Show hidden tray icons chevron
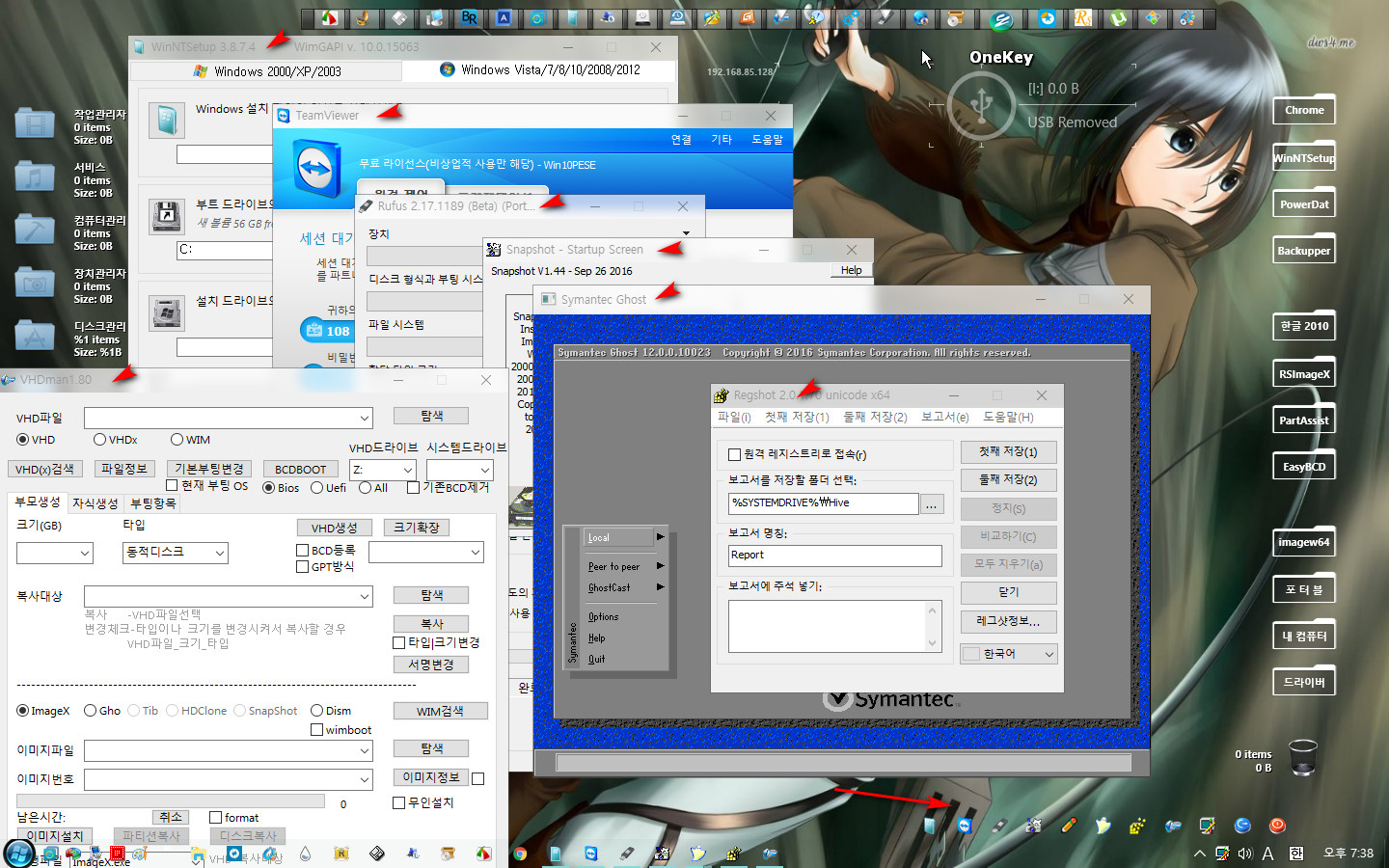 click(x=1200, y=854)
